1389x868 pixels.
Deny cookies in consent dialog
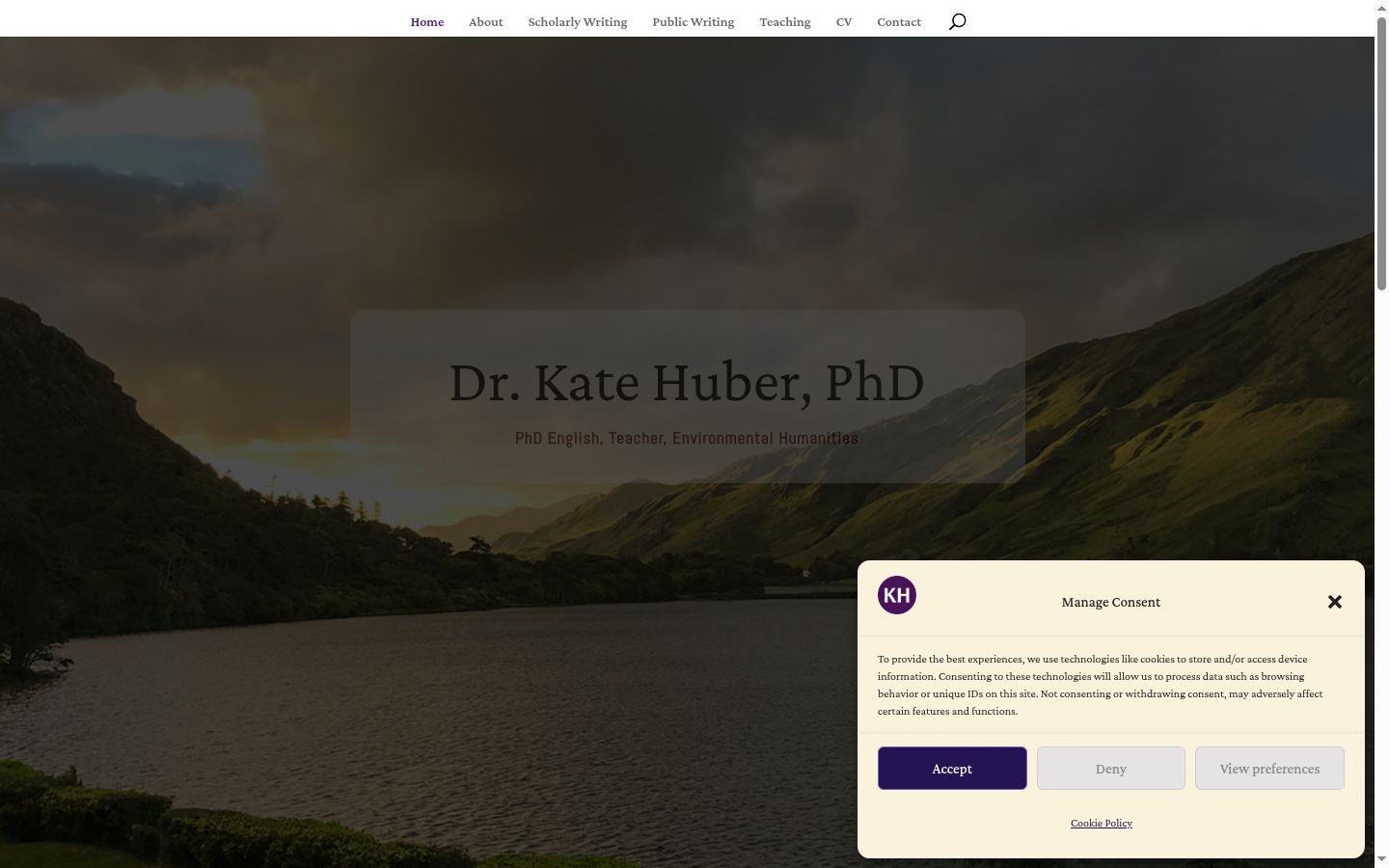[x=1111, y=769]
